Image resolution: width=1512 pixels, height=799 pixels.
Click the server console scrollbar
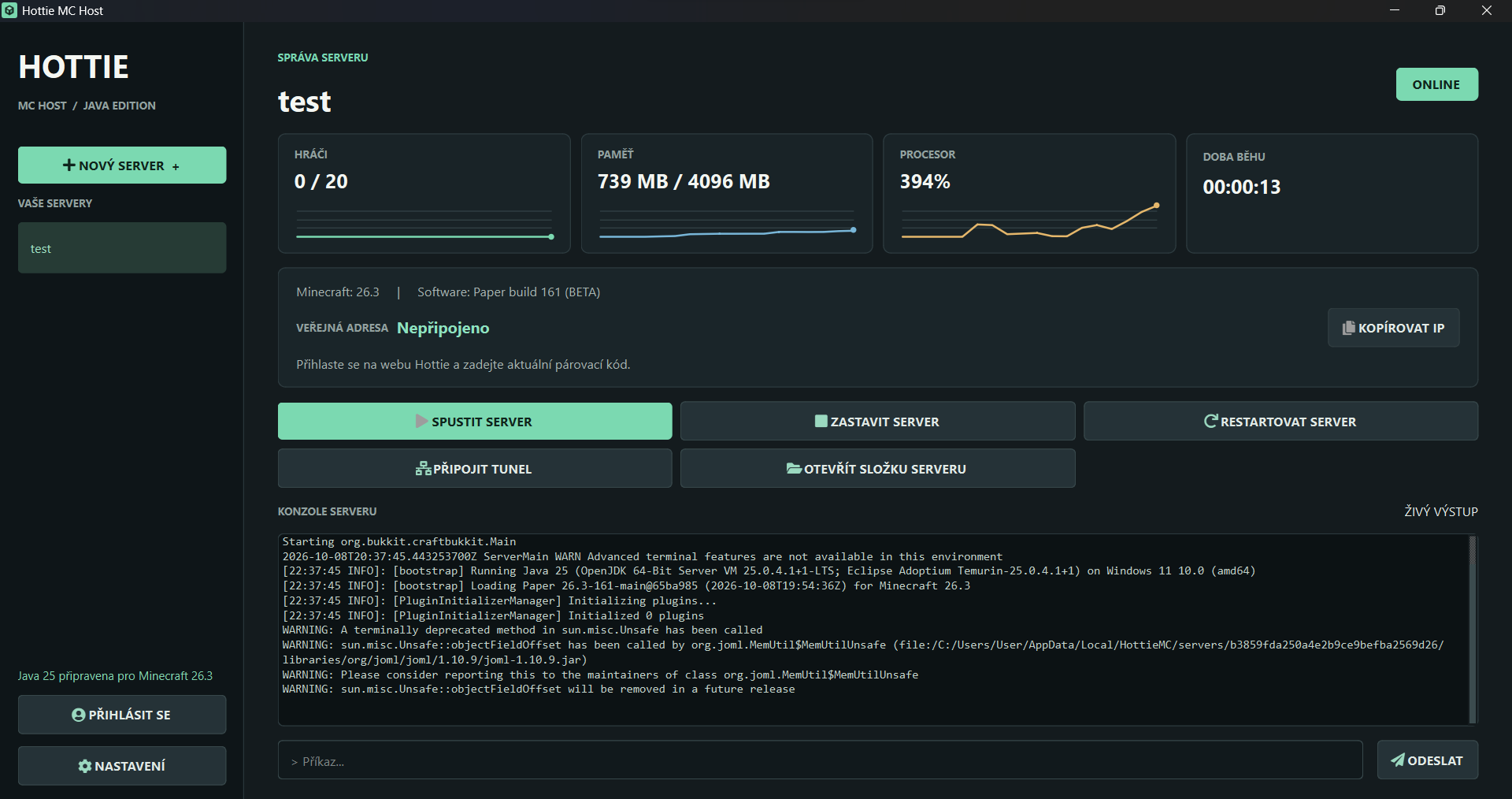pos(1473,630)
